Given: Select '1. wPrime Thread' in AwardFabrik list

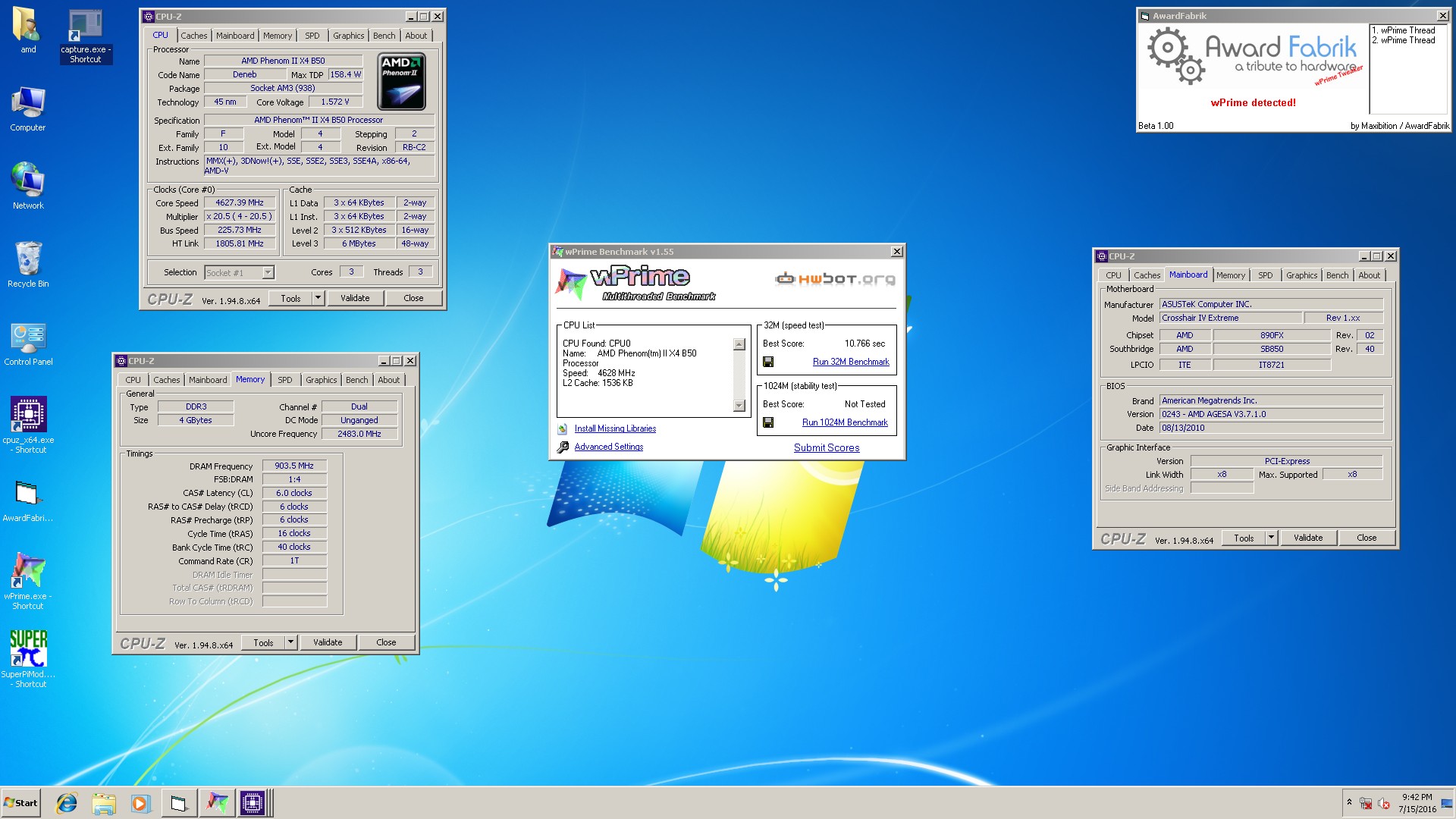Looking at the screenshot, I should (1404, 31).
